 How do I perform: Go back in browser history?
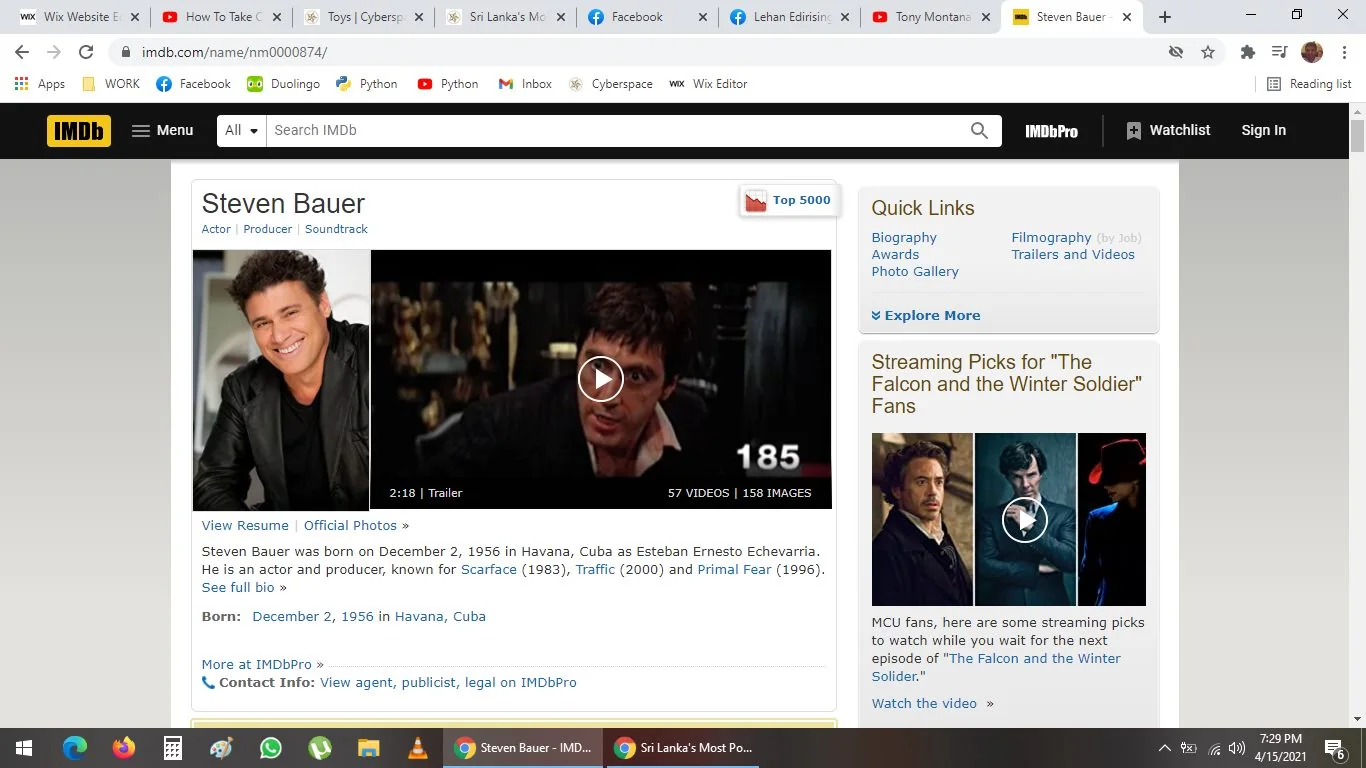(x=22, y=52)
